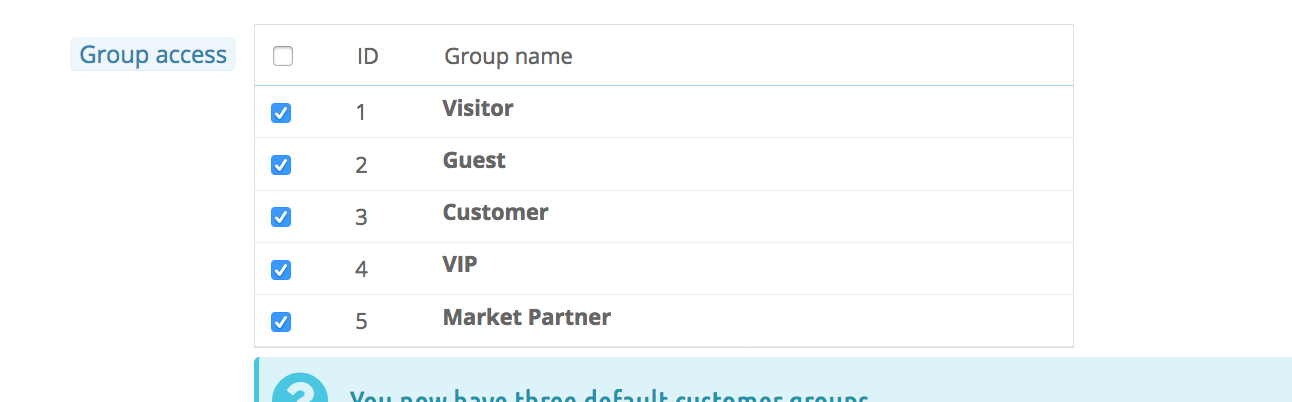Uncheck the VIP group checkbox
The image size is (1292, 402).
click(x=281, y=269)
